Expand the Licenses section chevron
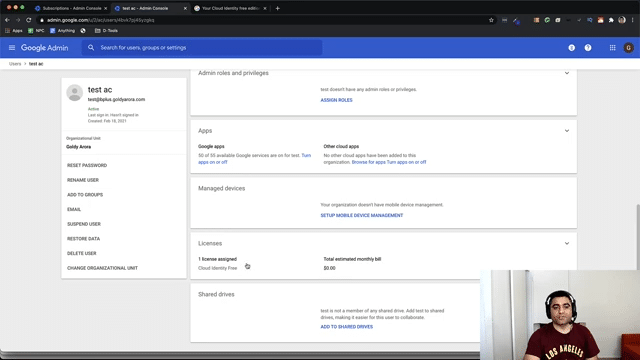640x360 pixels. [567, 243]
